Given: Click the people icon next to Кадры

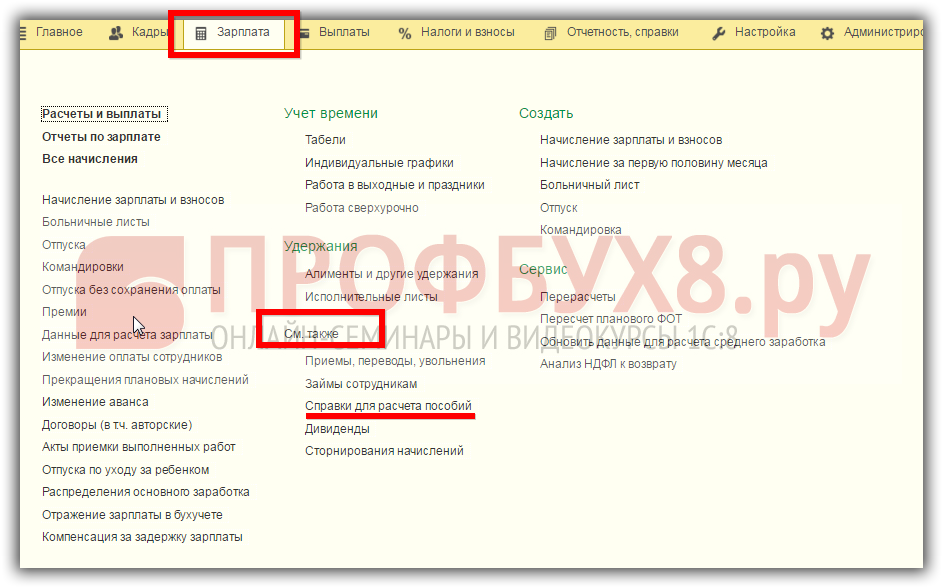Looking at the screenshot, I should coord(115,33).
